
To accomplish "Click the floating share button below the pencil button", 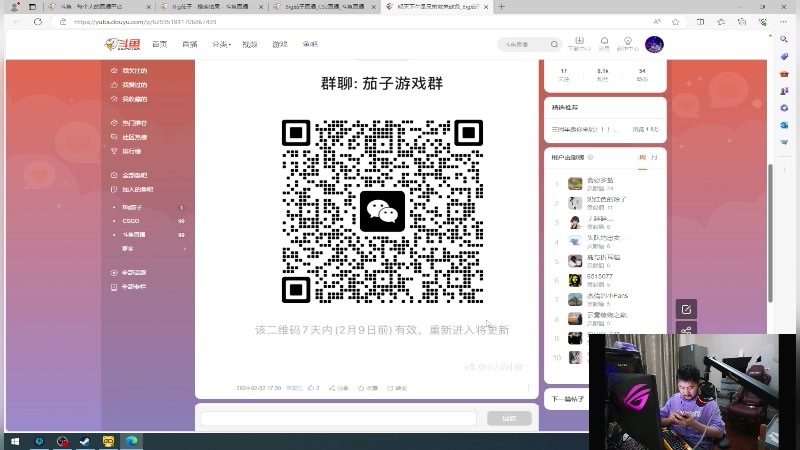I will (686, 329).
